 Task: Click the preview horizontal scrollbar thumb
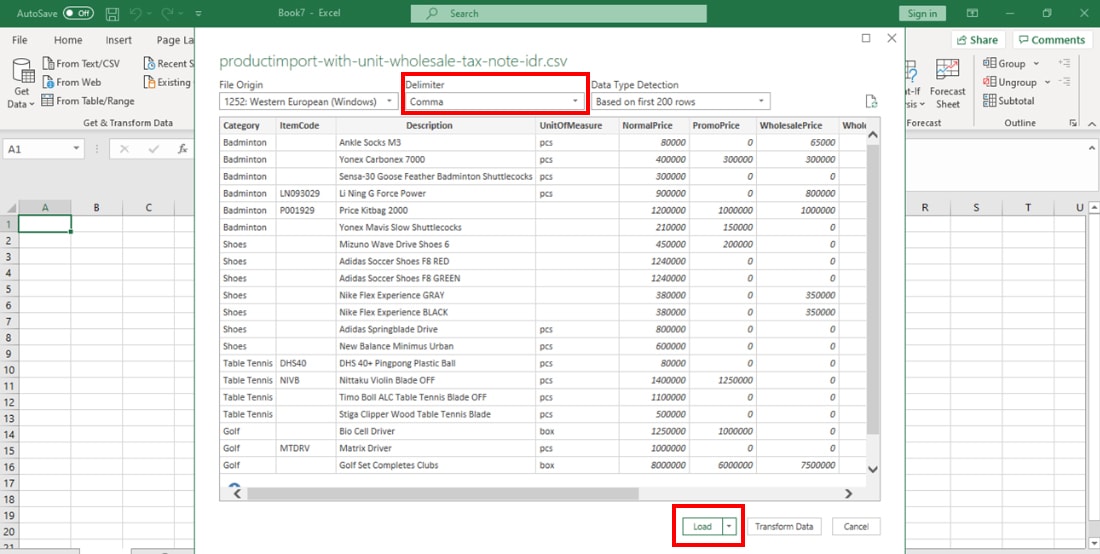click(x=442, y=494)
